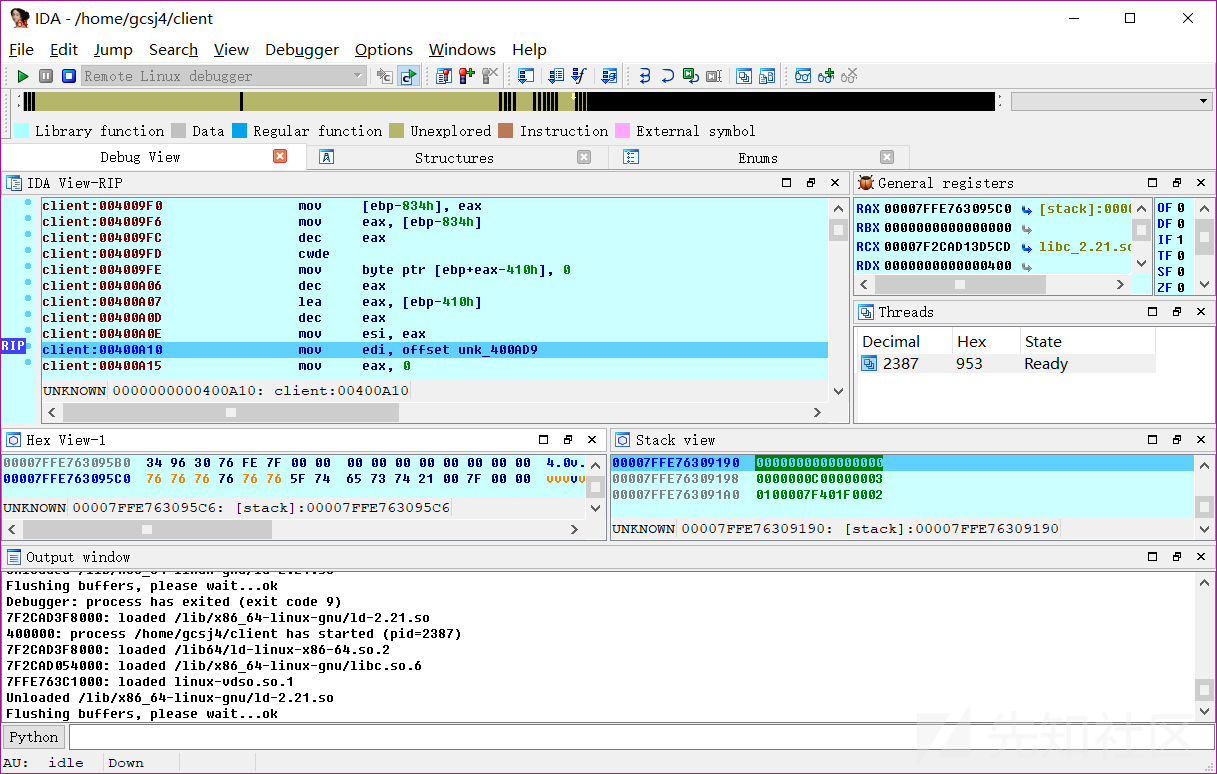Click the add breakpoint toolbar icon
Image resolution: width=1217 pixels, height=774 pixels.
[467, 76]
